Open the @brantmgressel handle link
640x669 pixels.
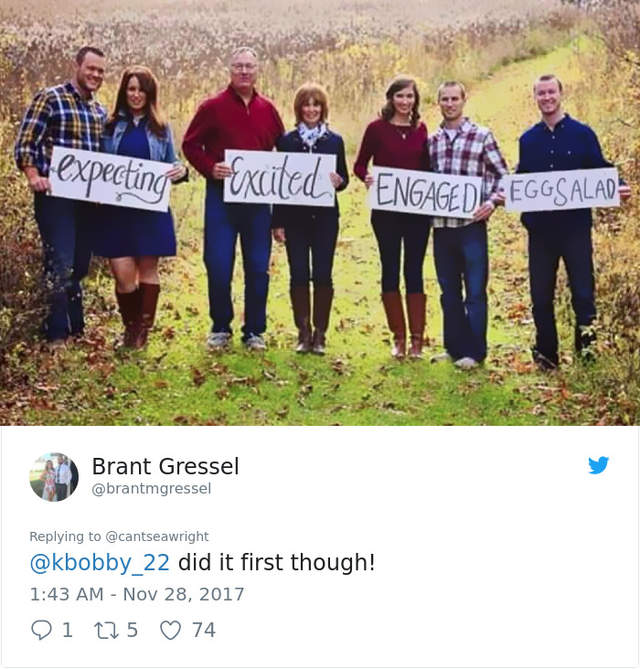click(151, 489)
